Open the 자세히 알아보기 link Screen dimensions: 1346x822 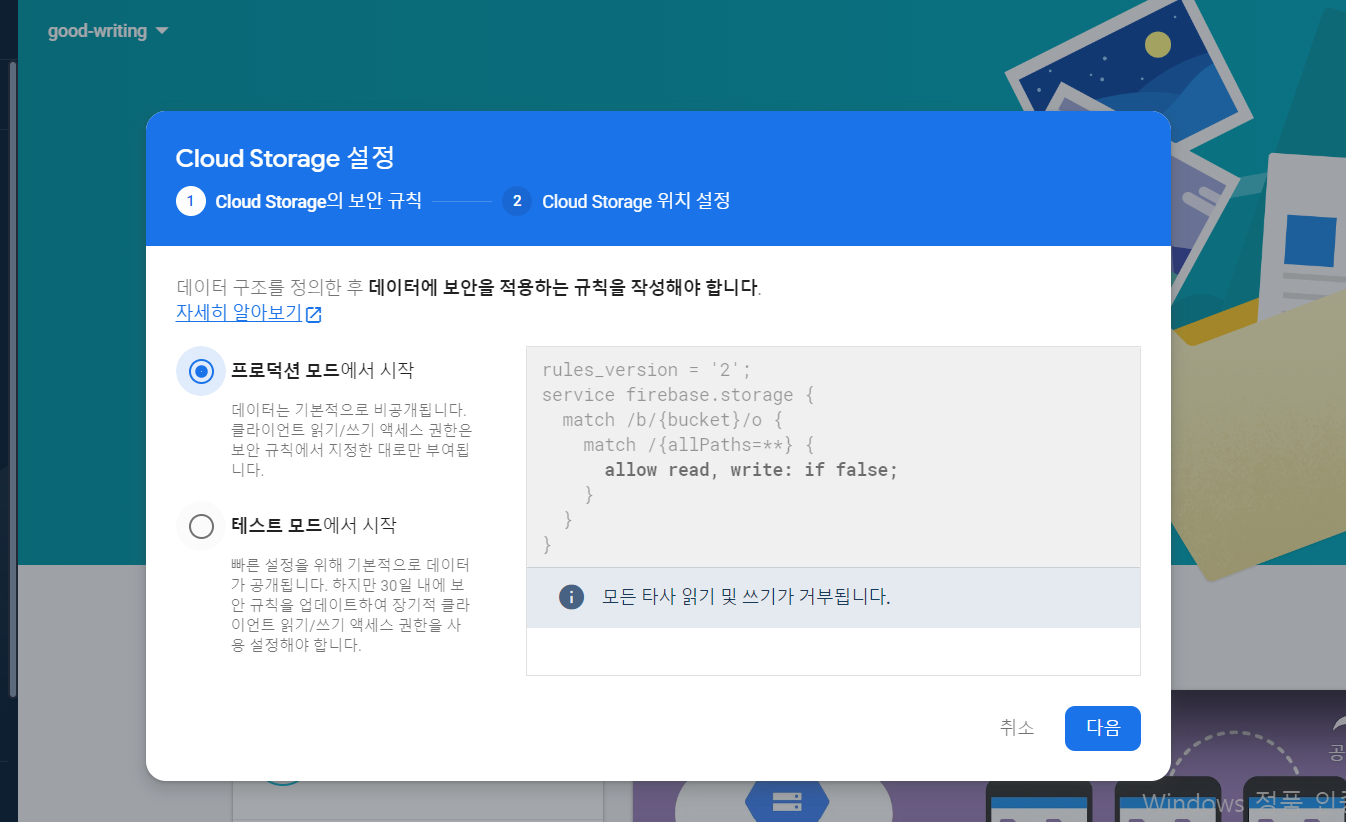(239, 313)
